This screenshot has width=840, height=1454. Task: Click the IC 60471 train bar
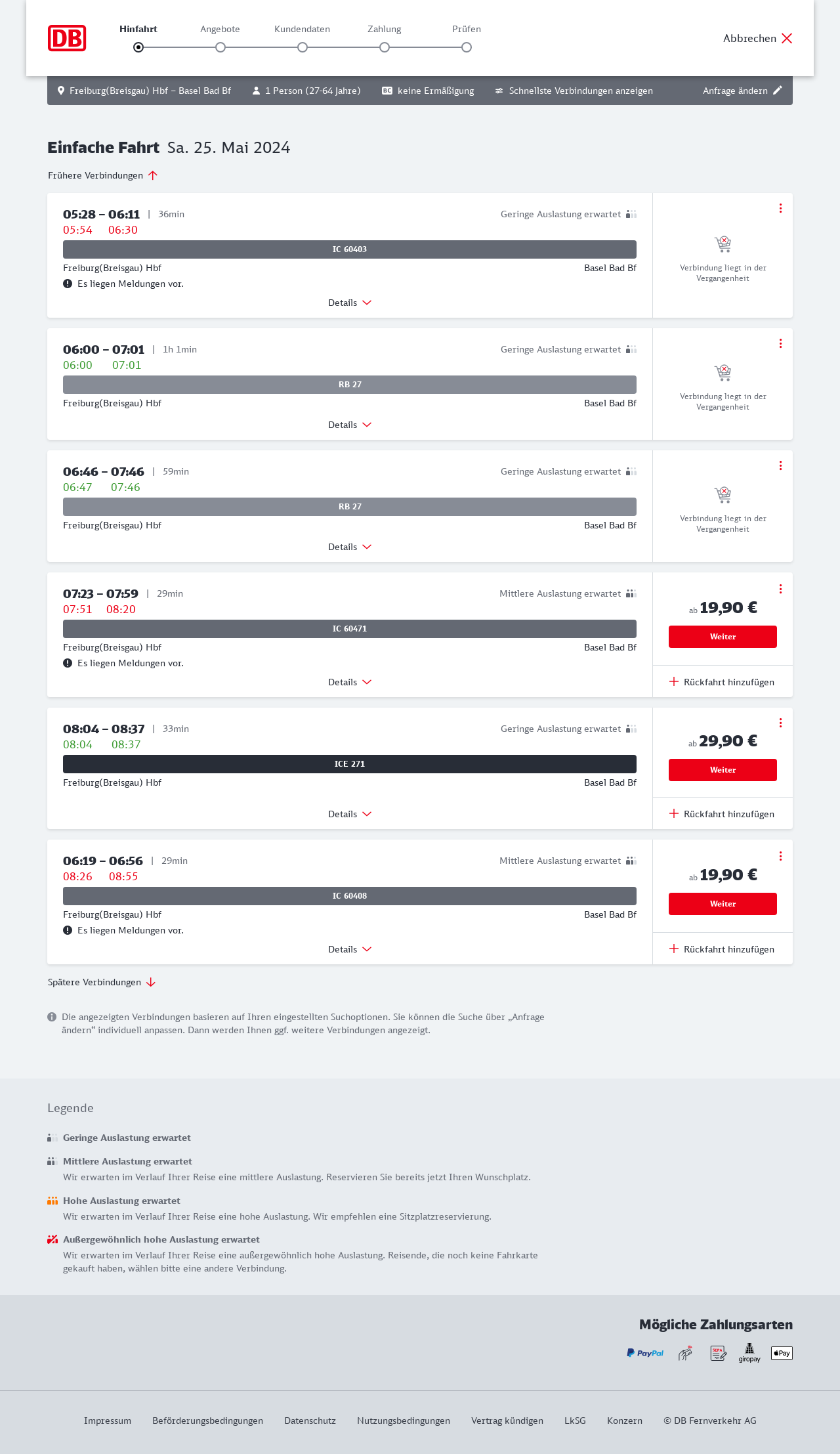(x=350, y=629)
